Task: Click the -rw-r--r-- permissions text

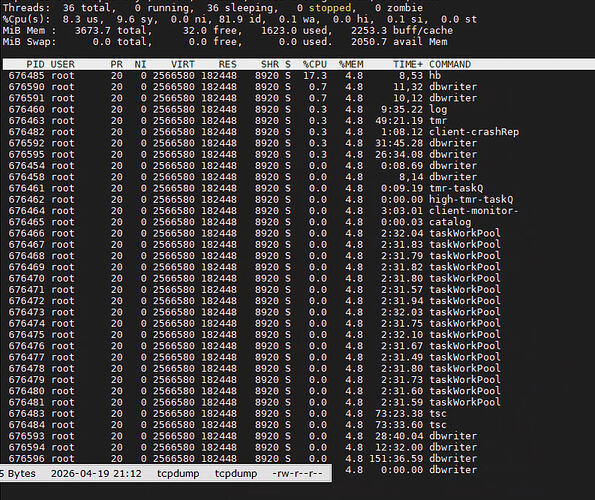Action: tap(297, 473)
